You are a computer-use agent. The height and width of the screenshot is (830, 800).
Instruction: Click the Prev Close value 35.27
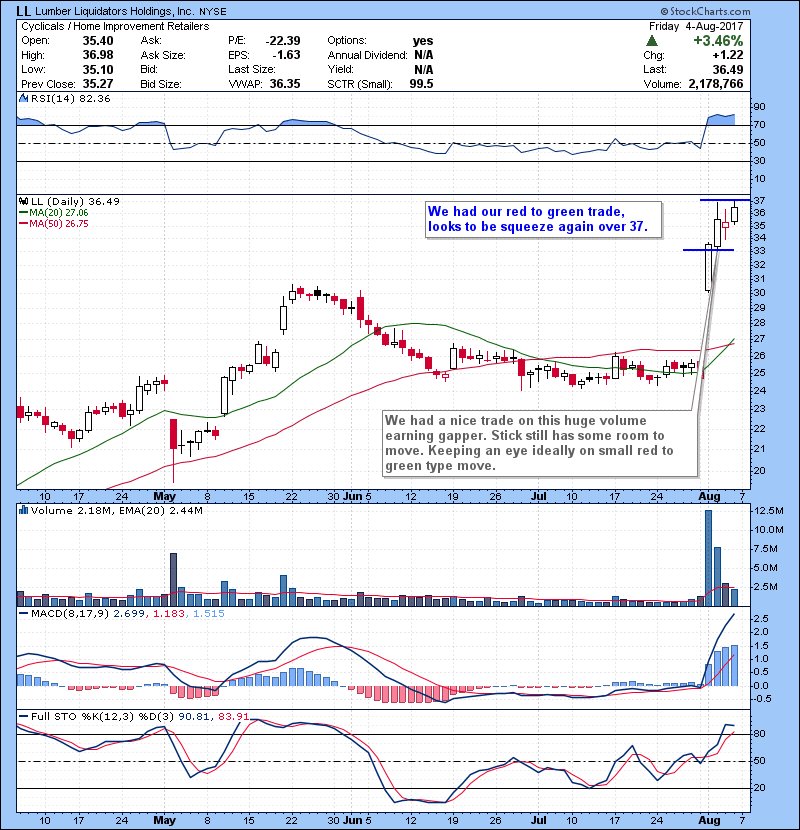point(98,84)
